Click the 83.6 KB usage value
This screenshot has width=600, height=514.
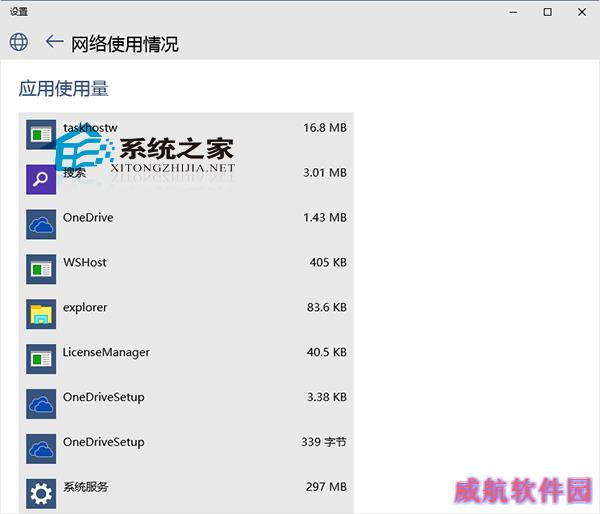point(327,307)
